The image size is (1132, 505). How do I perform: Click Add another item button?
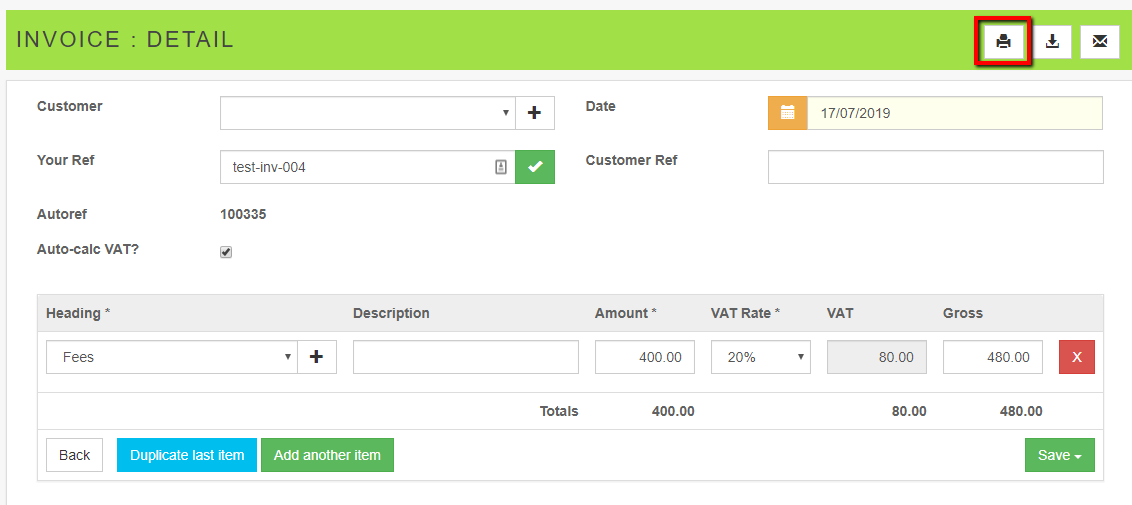tap(327, 455)
